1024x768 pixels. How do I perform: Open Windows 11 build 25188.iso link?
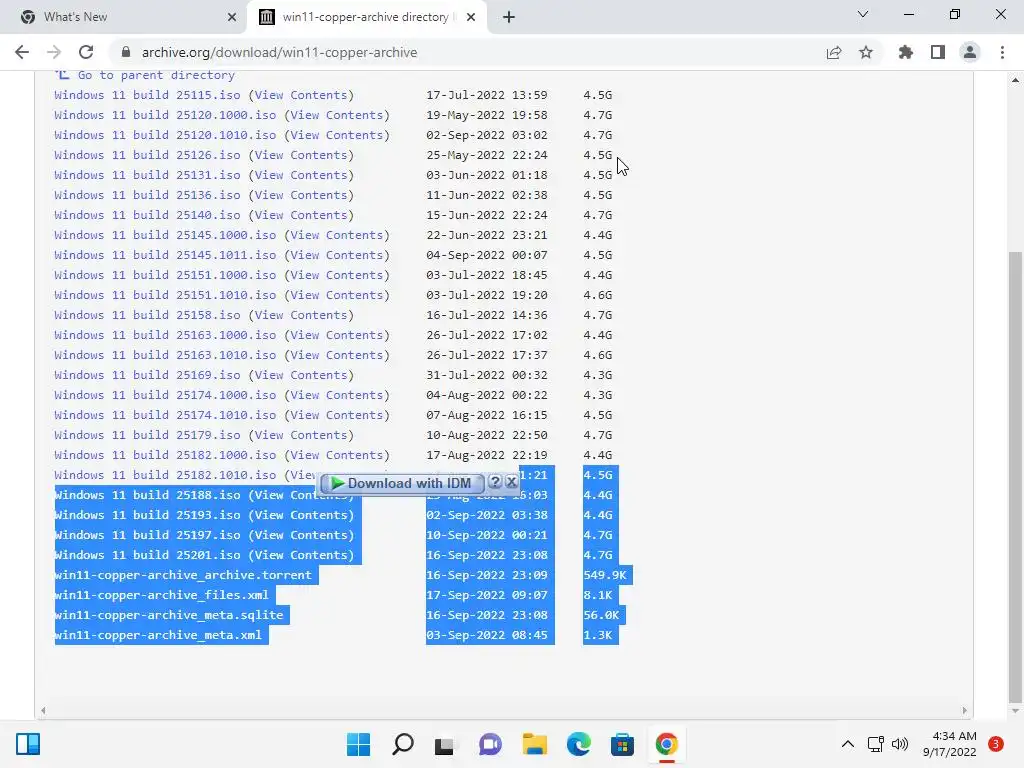pos(147,495)
